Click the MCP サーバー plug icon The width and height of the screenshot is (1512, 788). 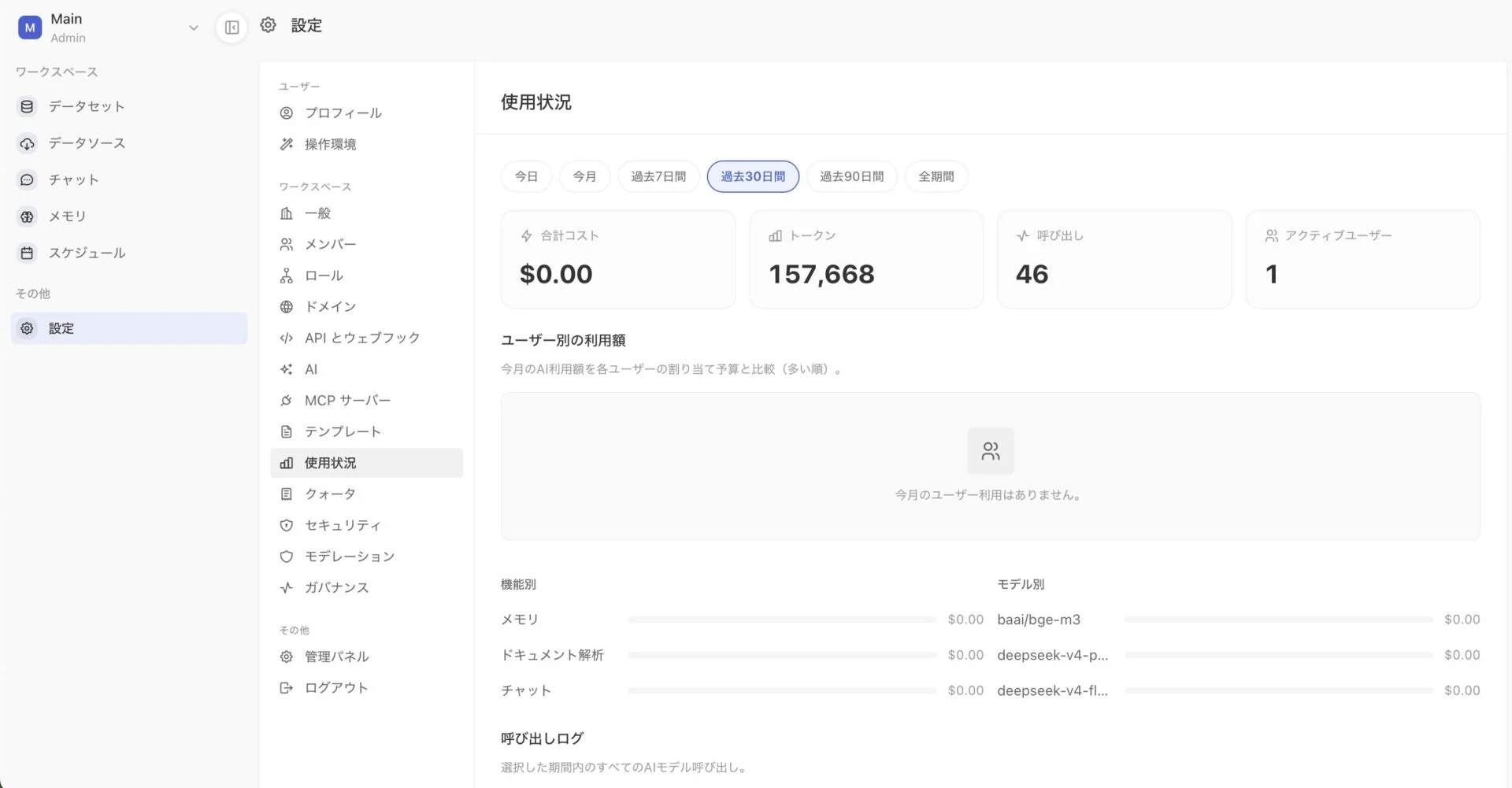point(287,401)
